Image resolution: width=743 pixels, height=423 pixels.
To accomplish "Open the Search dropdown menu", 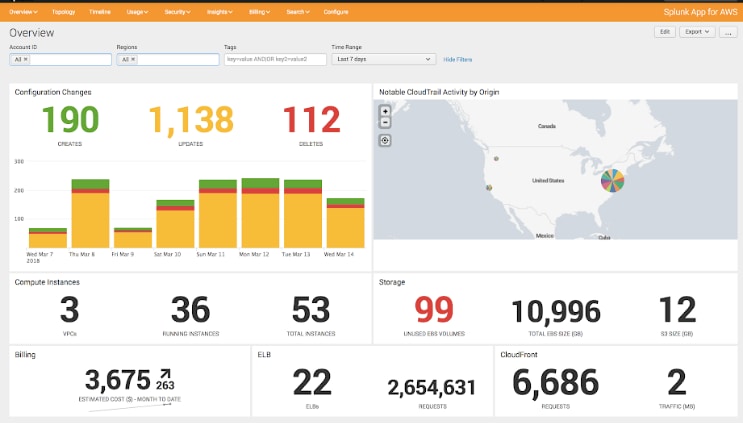I will (298, 12).
